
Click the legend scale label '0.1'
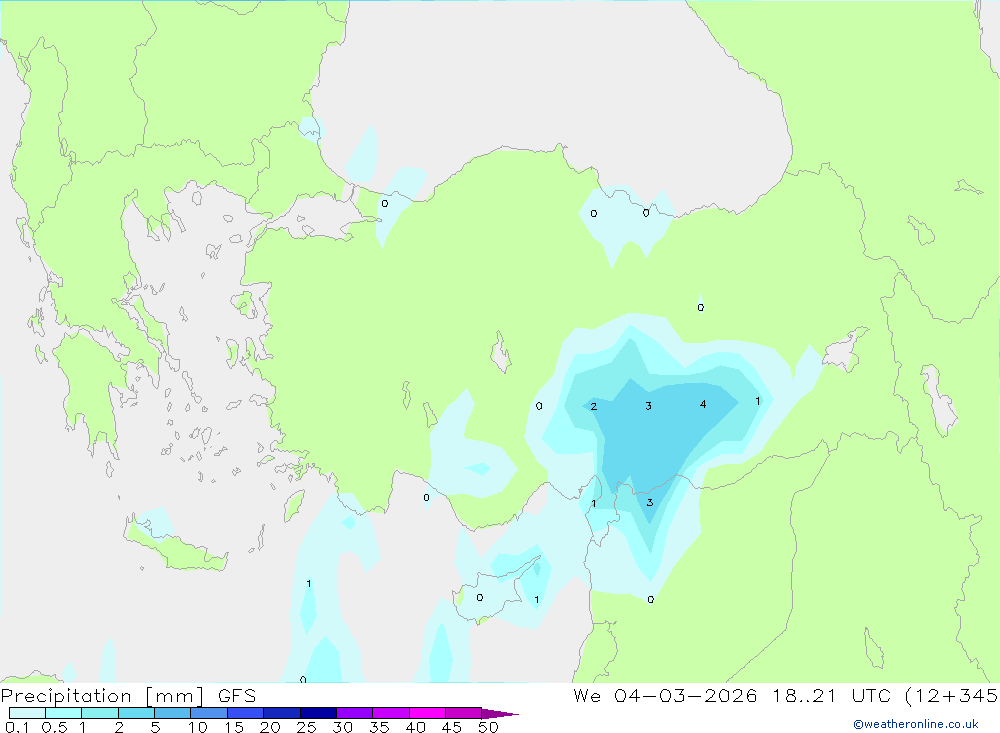coord(17,727)
